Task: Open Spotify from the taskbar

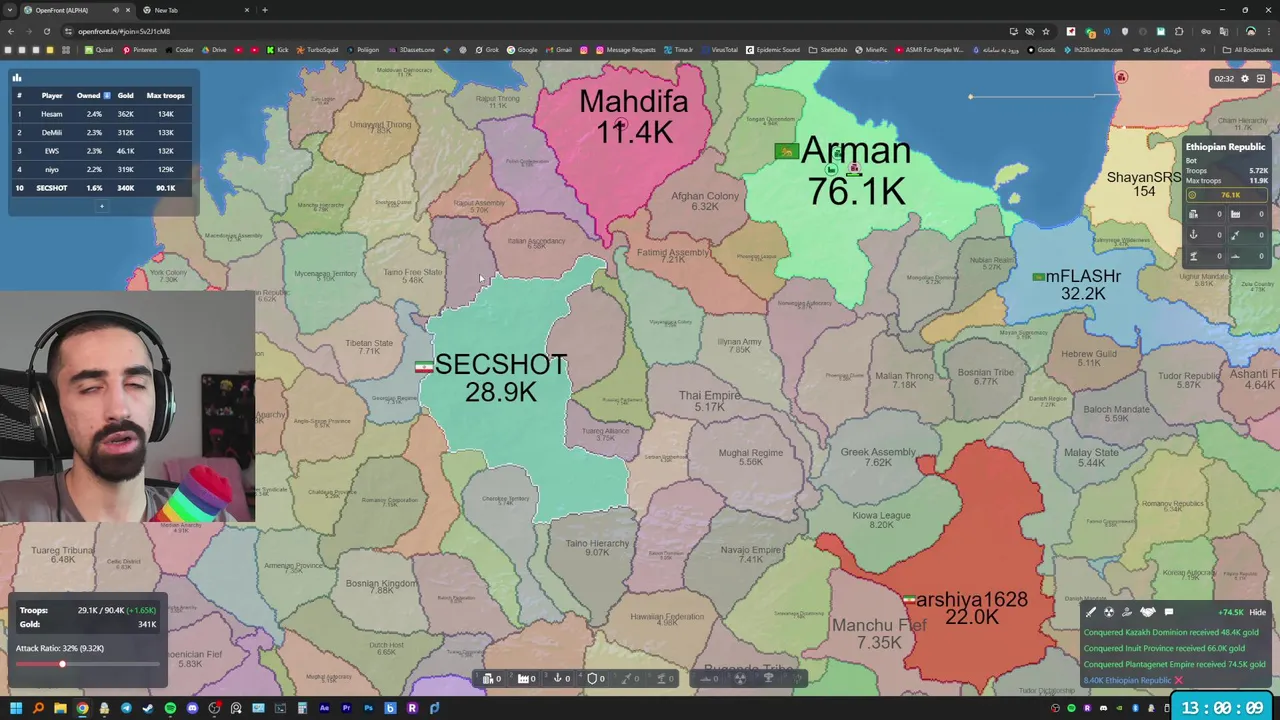Action: tap(170, 708)
